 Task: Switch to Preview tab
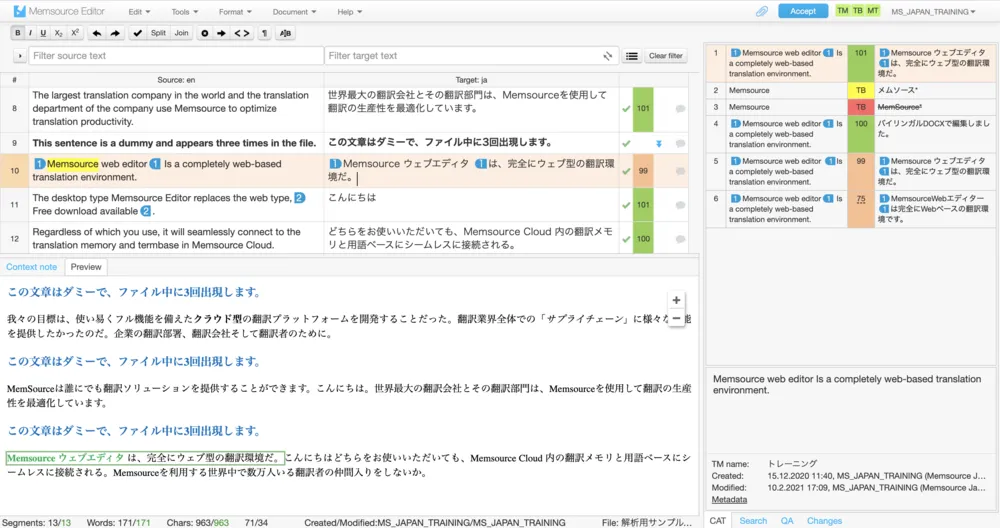[x=85, y=267]
